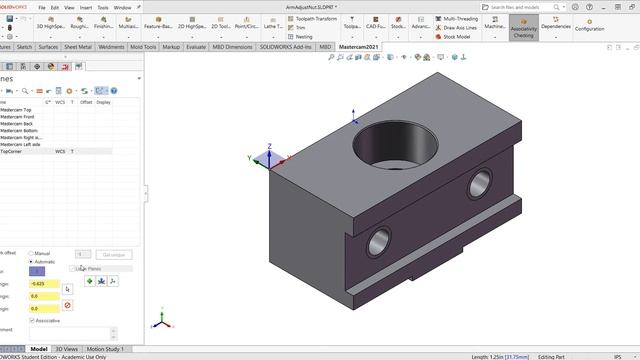Image resolution: width=640 pixels, height=360 pixels.
Task: Select the Trim toolpath command
Action: [x=297, y=28]
